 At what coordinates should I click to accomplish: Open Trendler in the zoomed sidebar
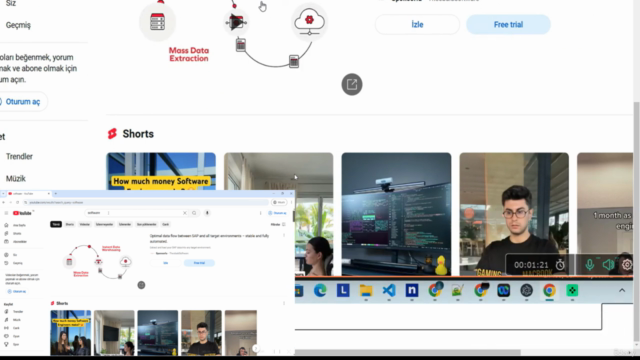click(19, 157)
